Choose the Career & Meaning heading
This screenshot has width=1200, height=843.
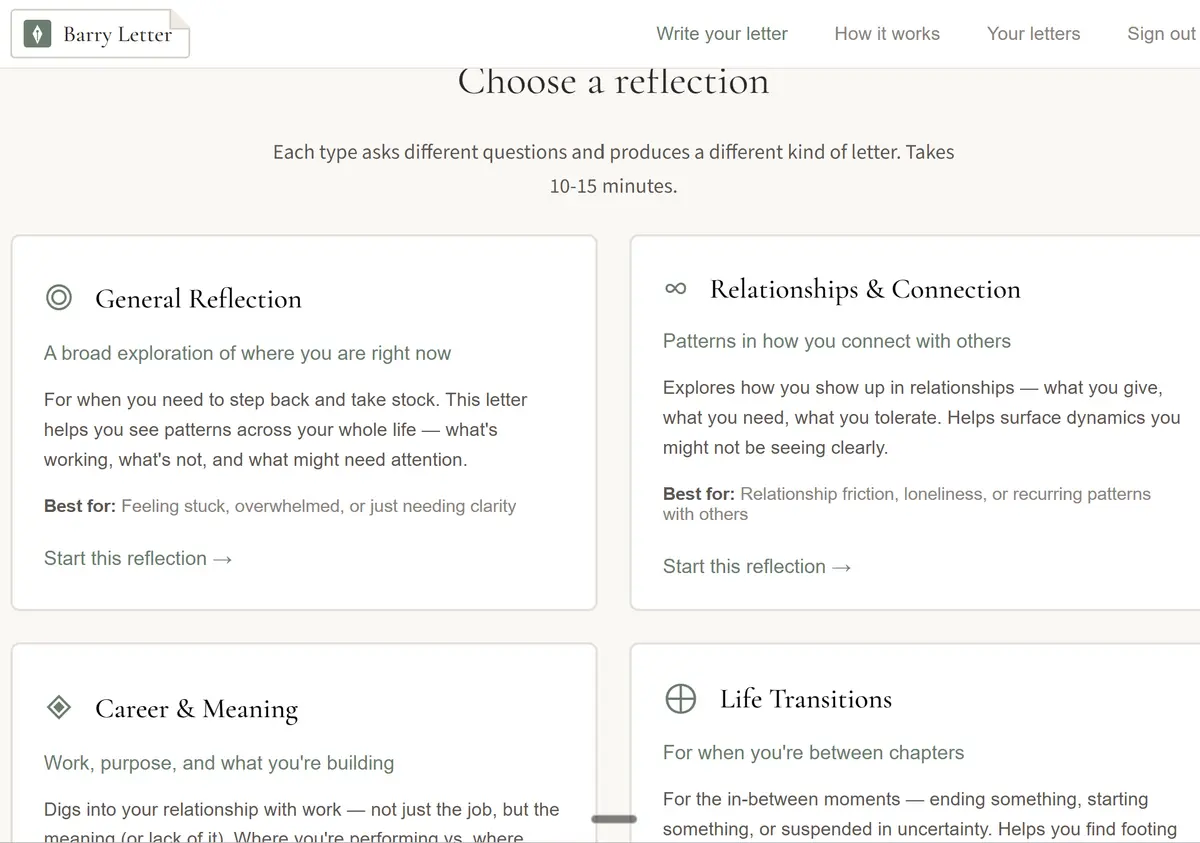(x=196, y=709)
